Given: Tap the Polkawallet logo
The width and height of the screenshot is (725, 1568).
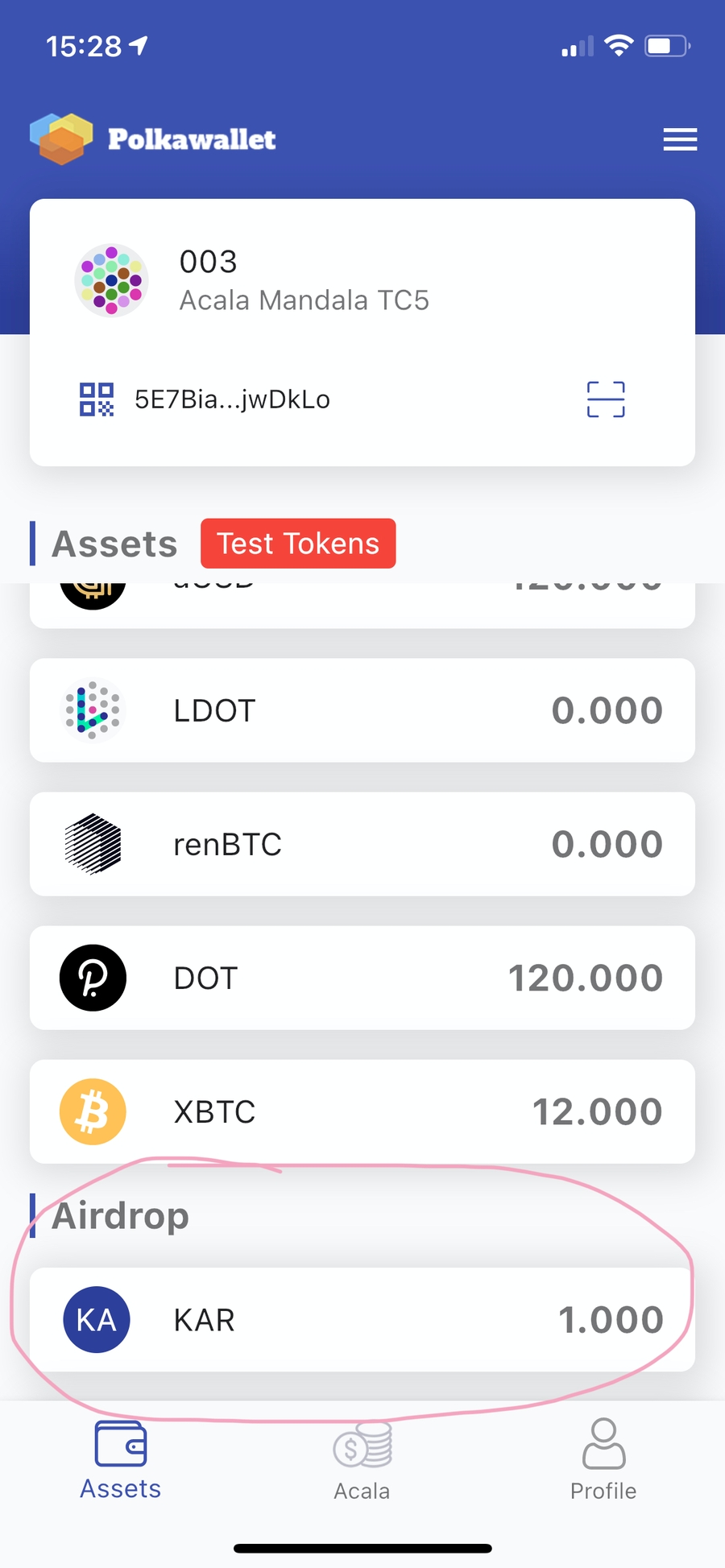Looking at the screenshot, I should (61, 139).
